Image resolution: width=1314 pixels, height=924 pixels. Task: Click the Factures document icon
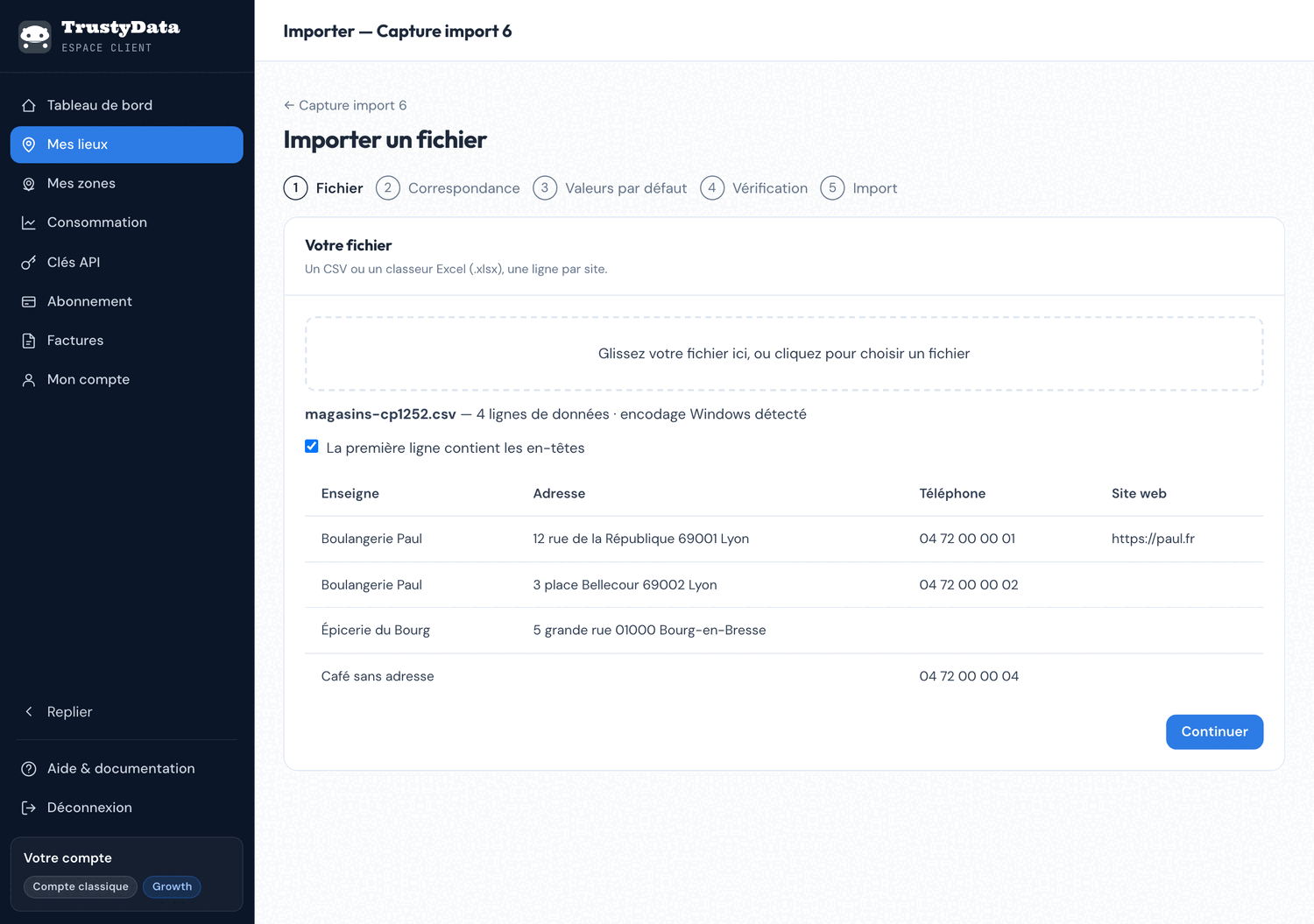click(x=29, y=341)
